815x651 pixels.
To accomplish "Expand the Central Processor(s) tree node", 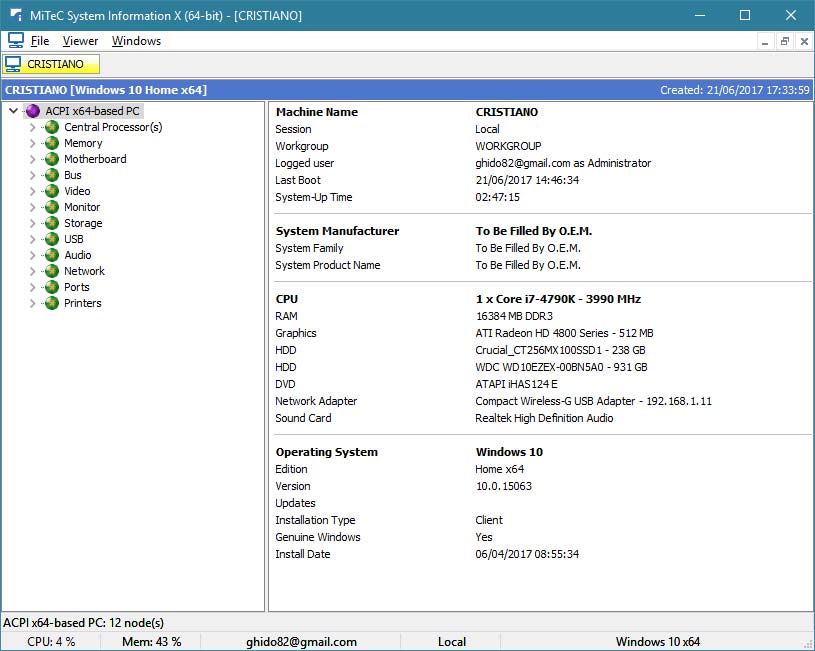I will [x=33, y=127].
